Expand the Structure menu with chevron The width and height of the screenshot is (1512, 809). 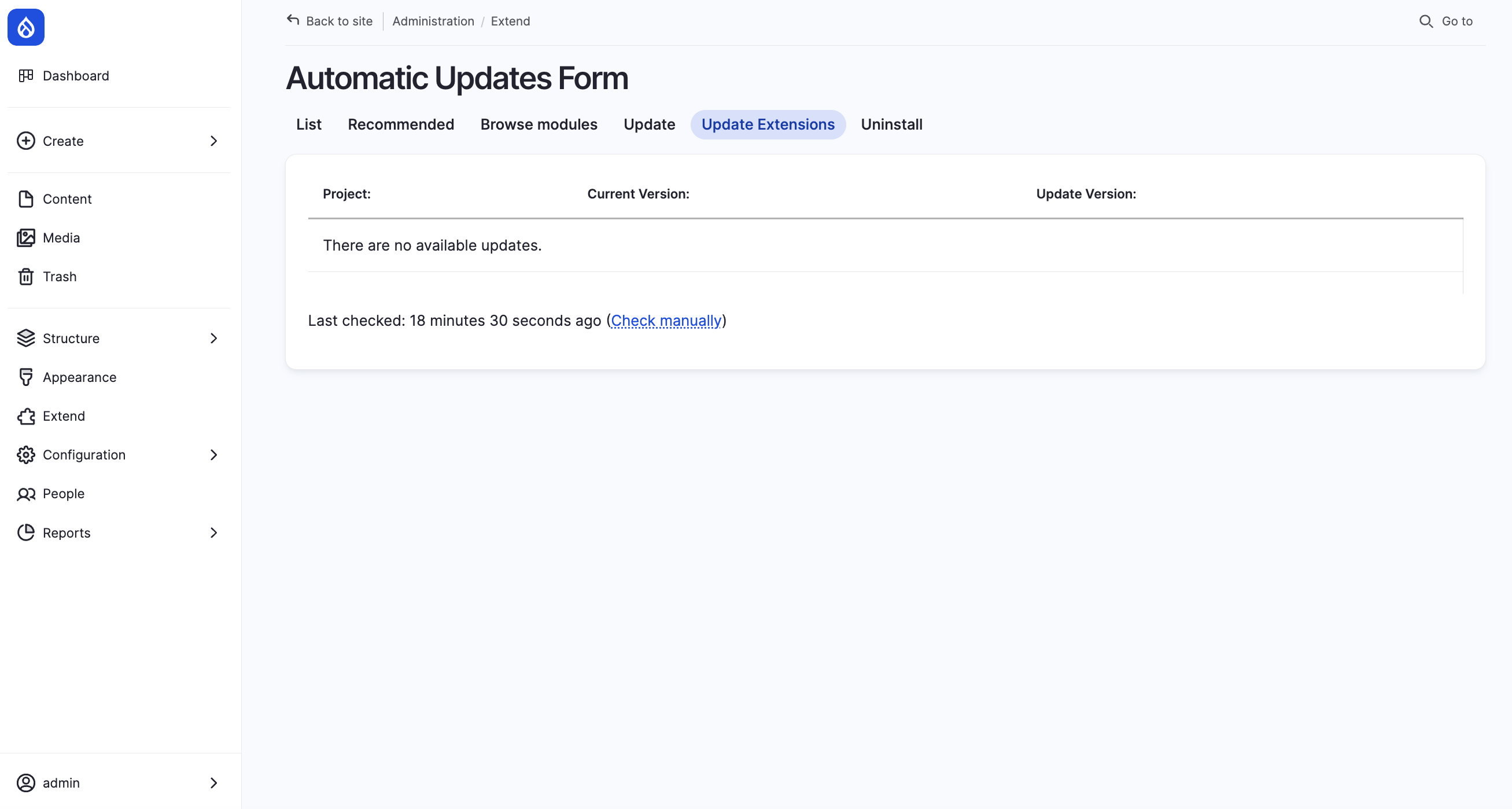pyautogui.click(x=212, y=338)
